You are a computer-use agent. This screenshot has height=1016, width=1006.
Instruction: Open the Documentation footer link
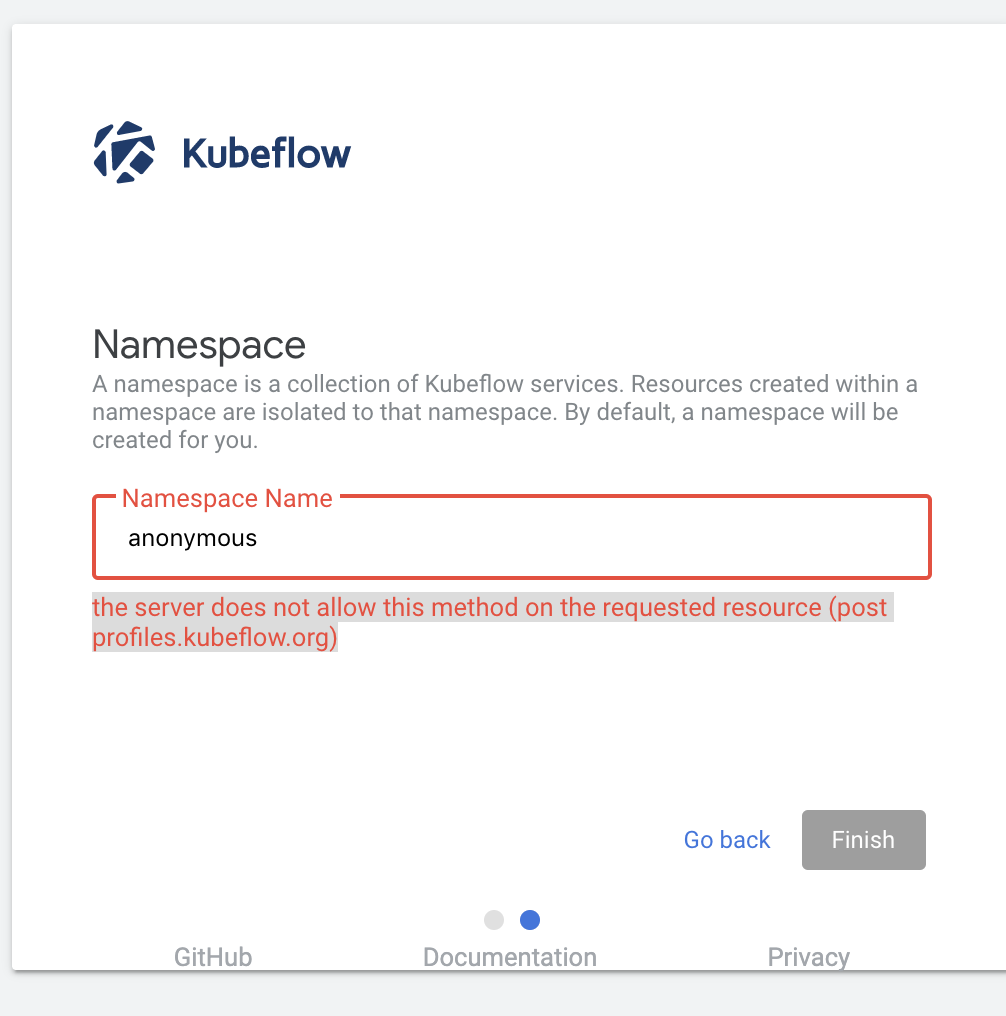coord(509,956)
